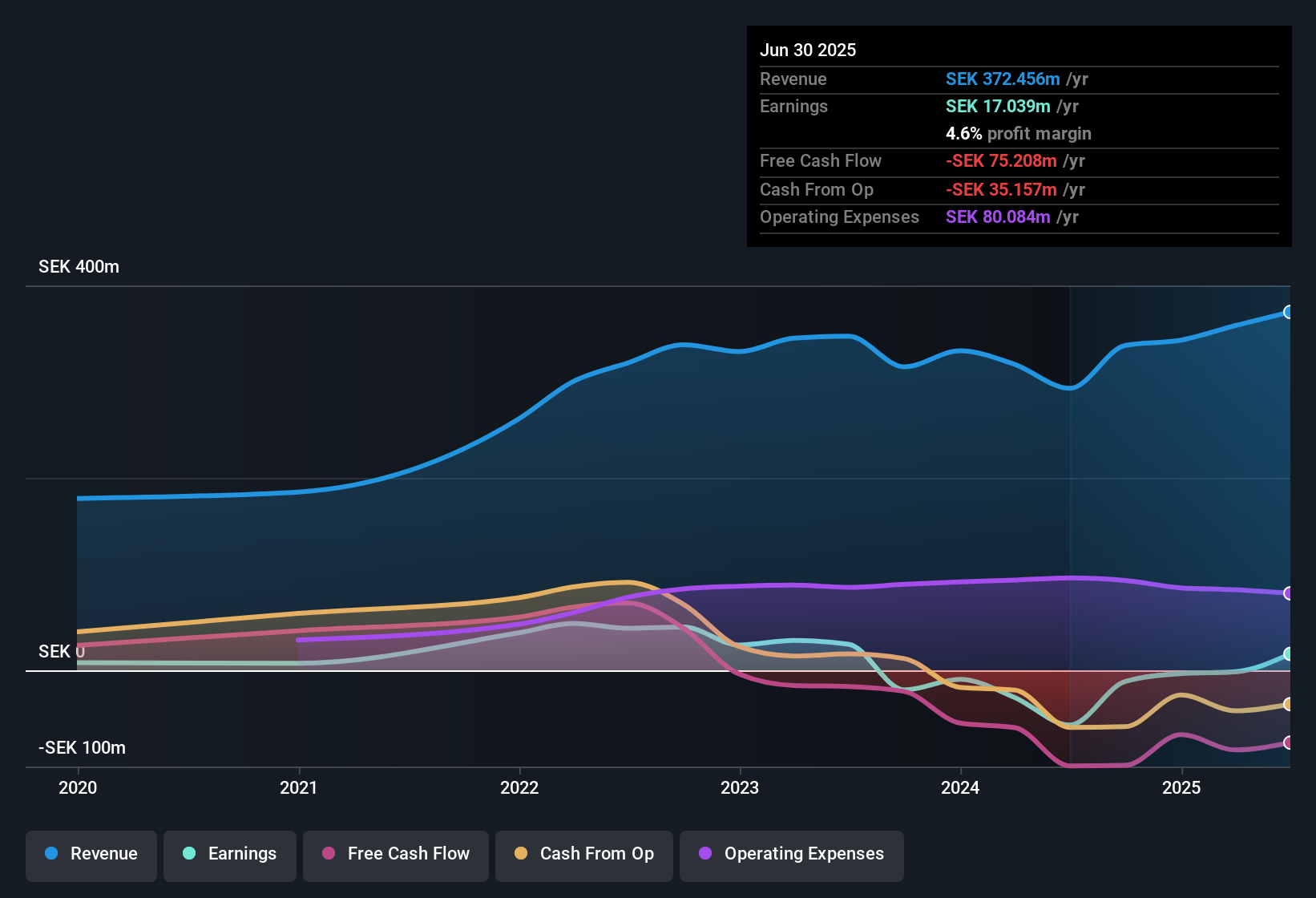Toggle the Revenue legend button
This screenshot has height=898, width=1316.
click(x=91, y=856)
